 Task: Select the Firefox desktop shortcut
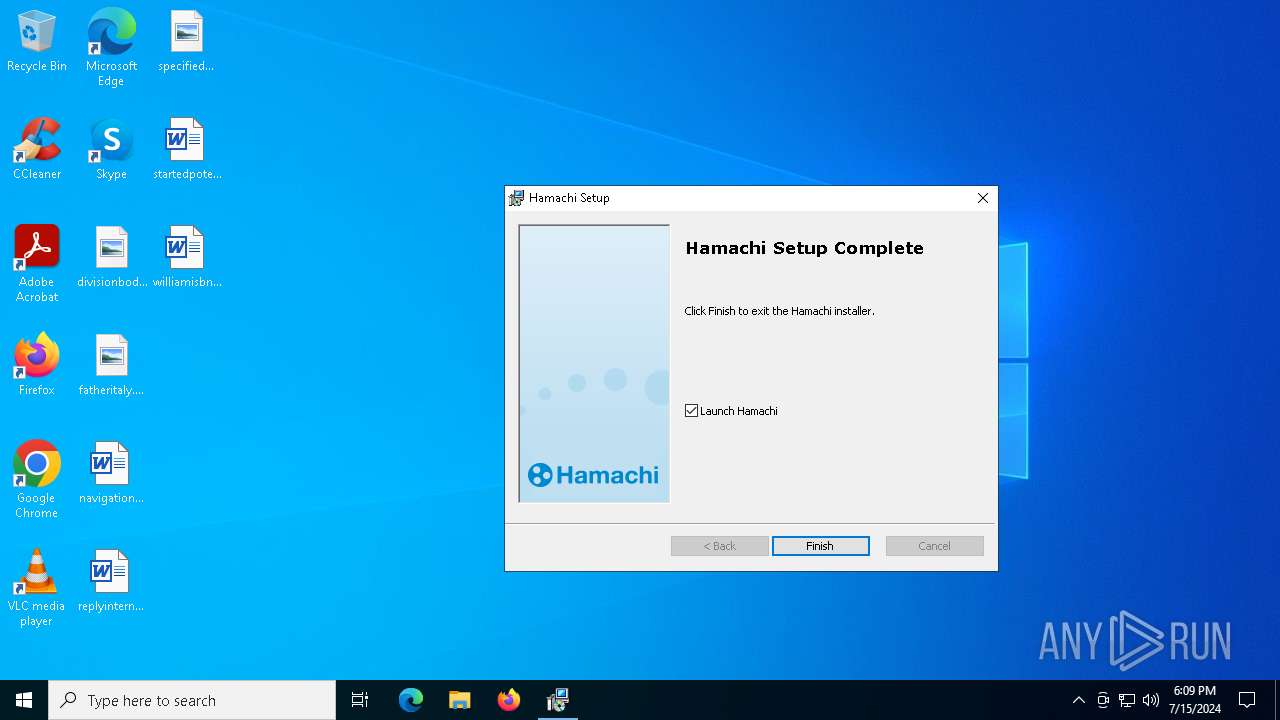(37, 365)
